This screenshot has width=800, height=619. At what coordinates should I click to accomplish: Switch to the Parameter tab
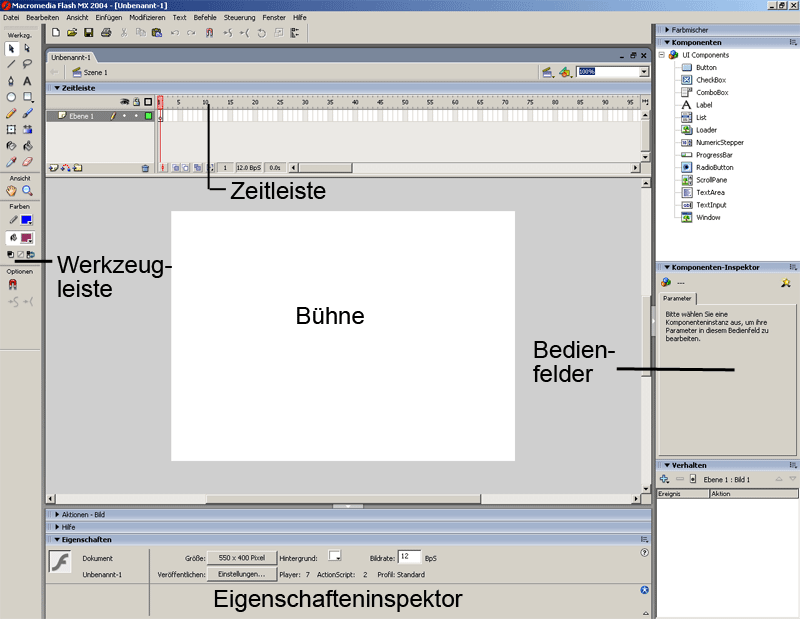(677, 298)
